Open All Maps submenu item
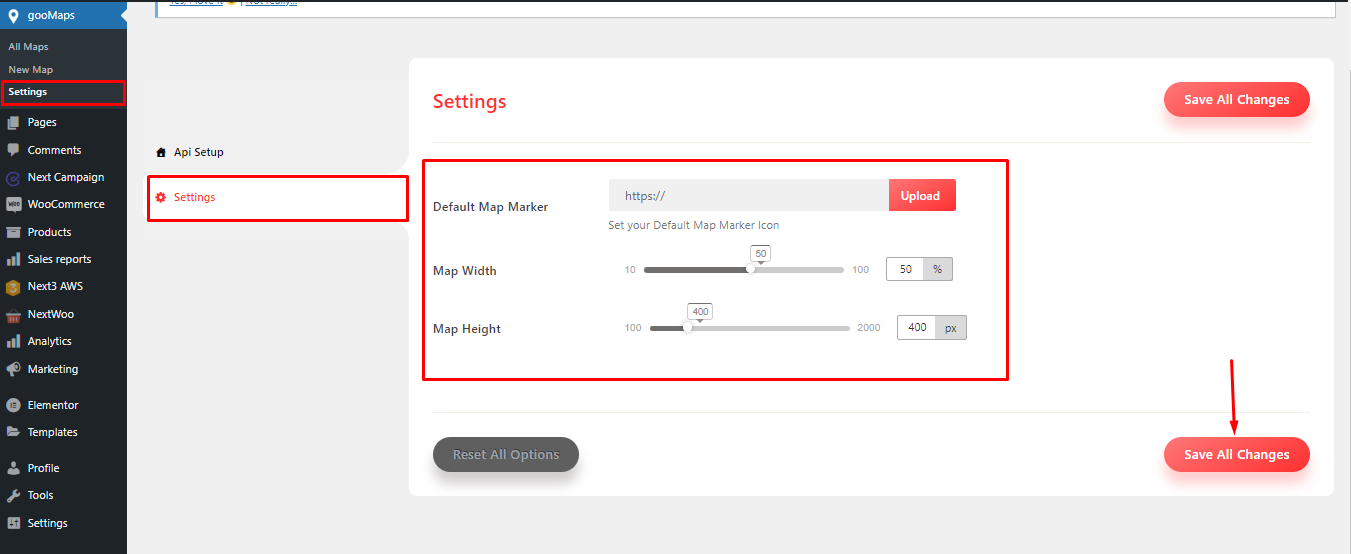Image resolution: width=1351 pixels, height=554 pixels. pos(28,47)
